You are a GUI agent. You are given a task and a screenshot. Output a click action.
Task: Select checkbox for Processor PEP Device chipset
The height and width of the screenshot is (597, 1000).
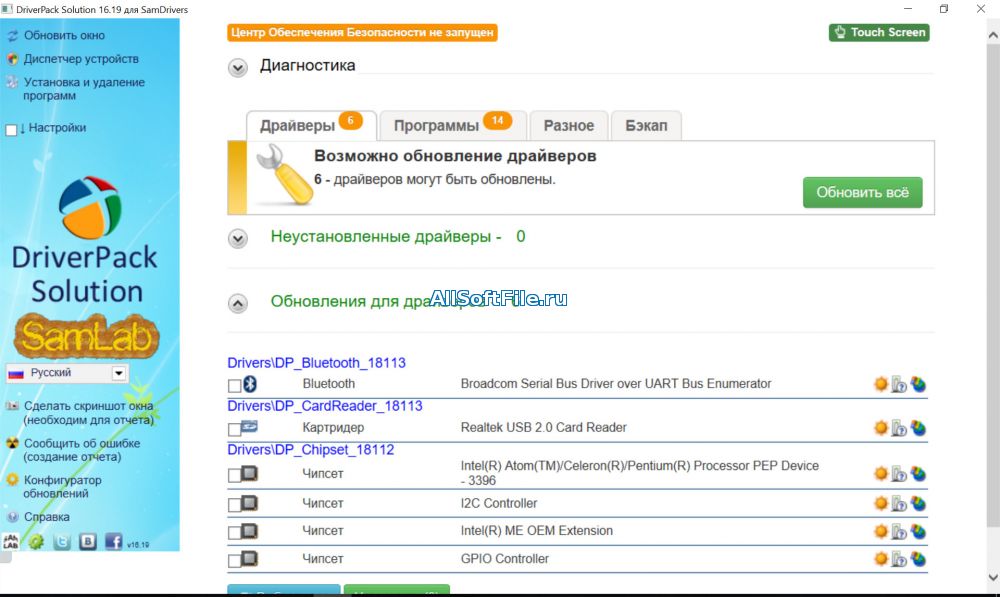coord(234,475)
